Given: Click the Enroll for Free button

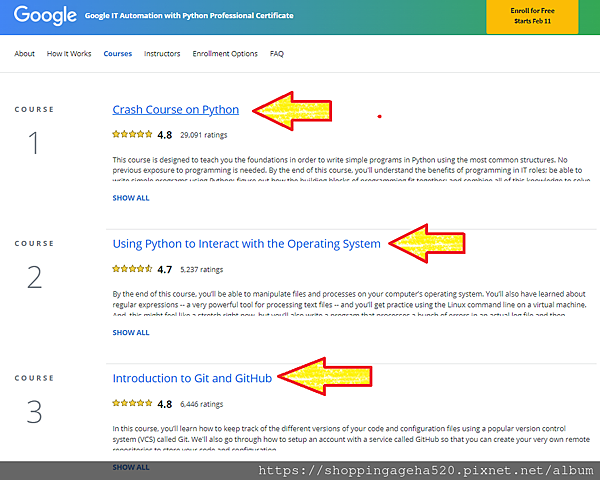Looking at the screenshot, I should point(532,16).
